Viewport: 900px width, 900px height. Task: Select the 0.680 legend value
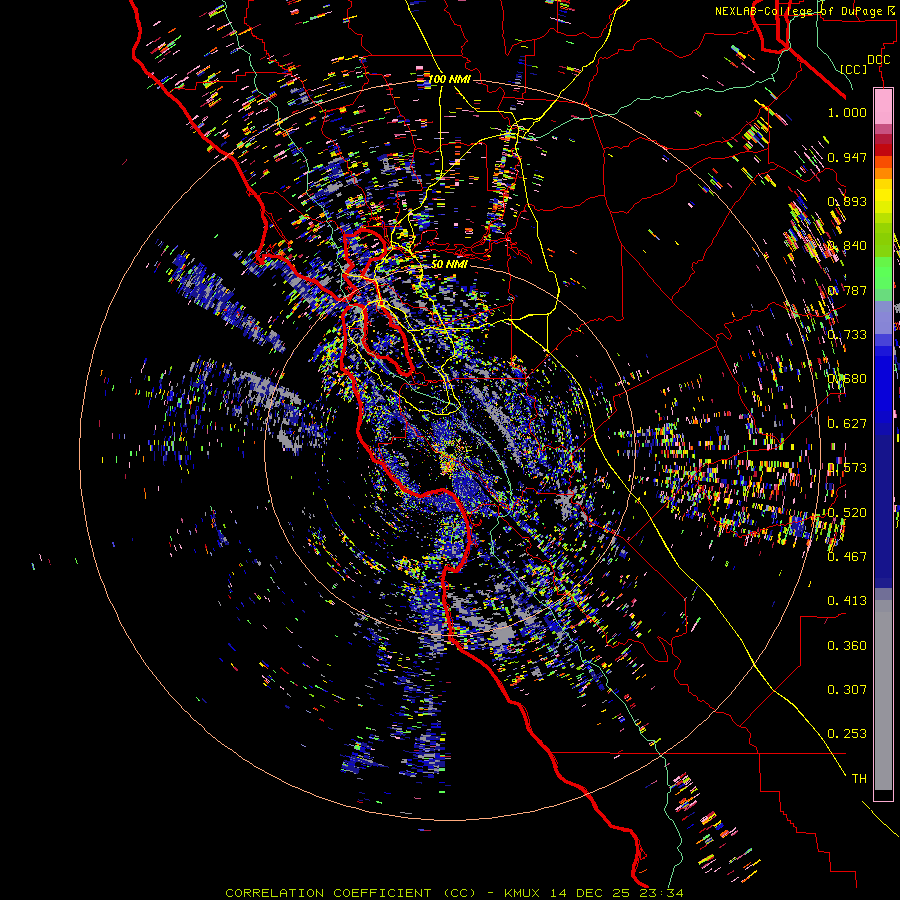[x=847, y=379]
